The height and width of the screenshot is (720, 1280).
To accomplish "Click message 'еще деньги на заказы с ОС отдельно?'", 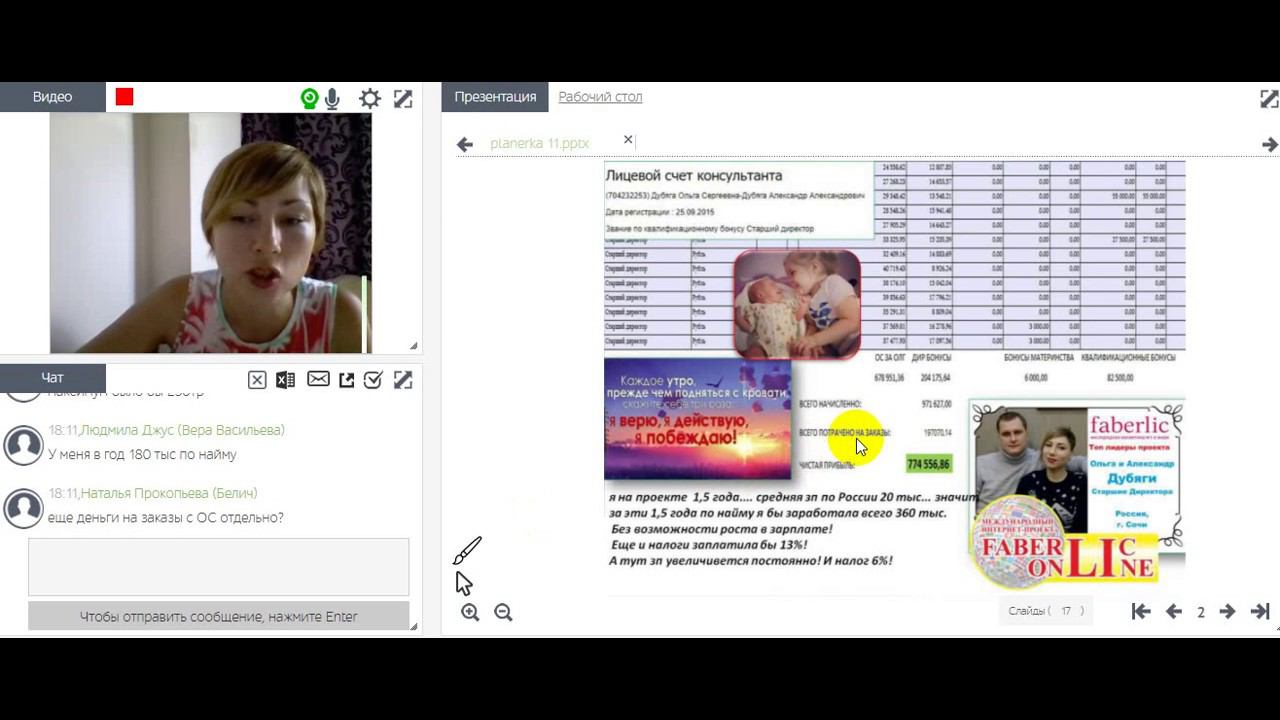I will point(166,517).
